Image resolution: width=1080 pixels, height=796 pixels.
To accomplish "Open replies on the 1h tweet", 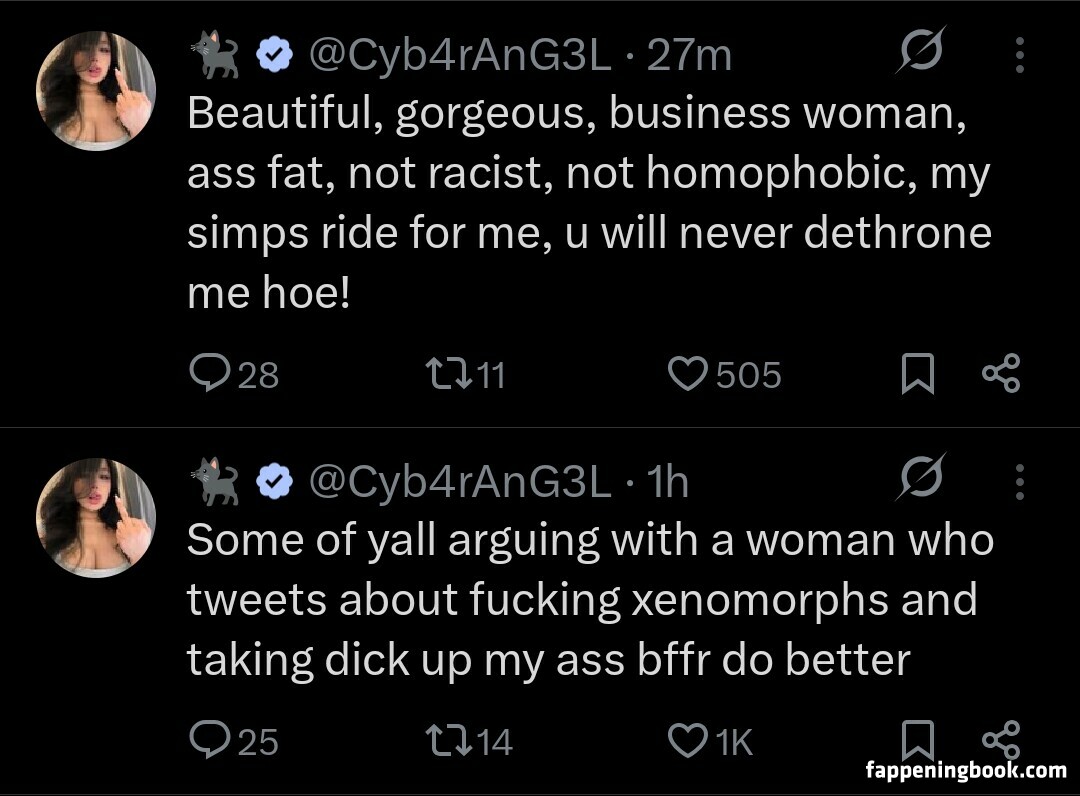I will [208, 741].
